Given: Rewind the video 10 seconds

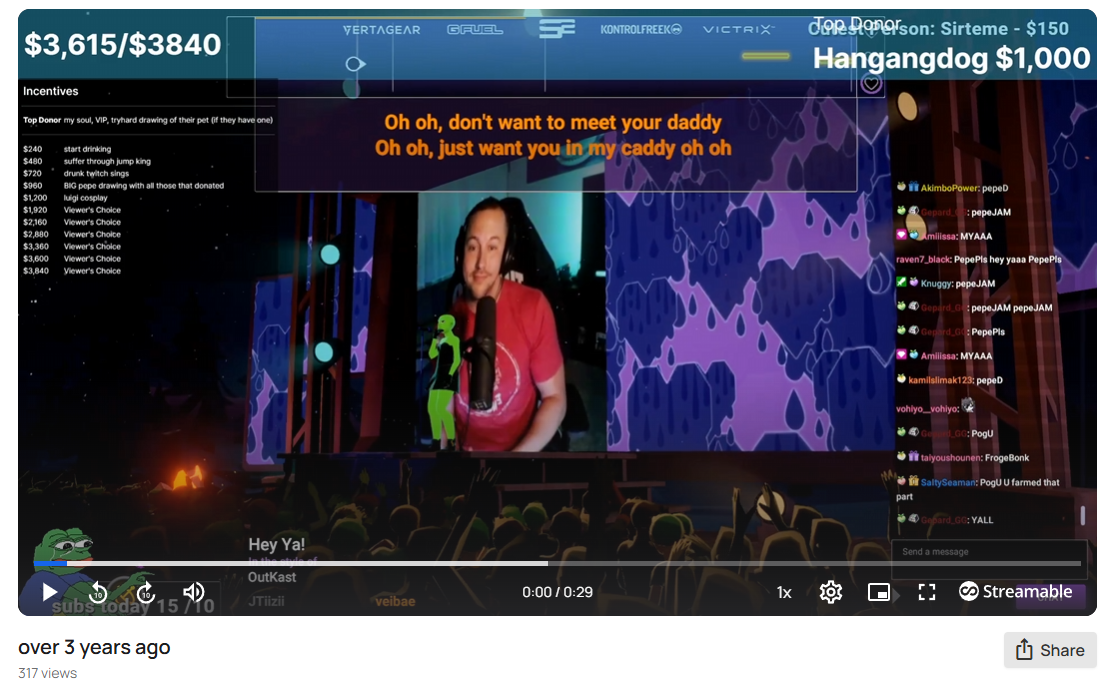Looking at the screenshot, I should pyautogui.click(x=99, y=592).
